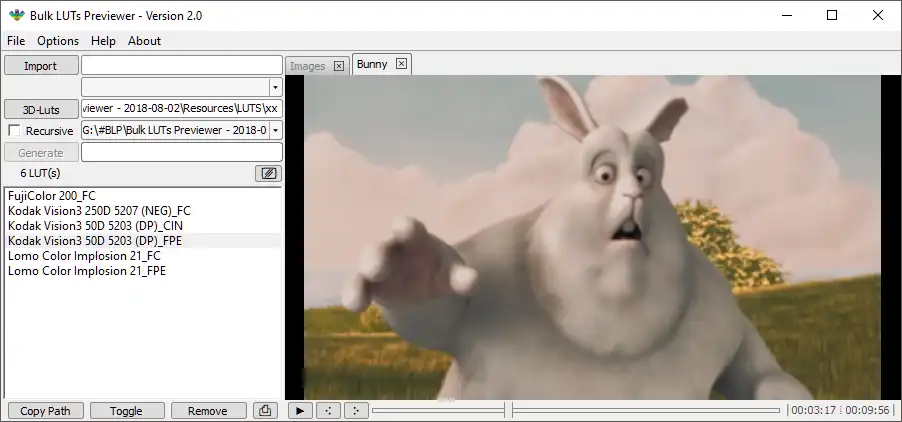The image size is (902, 422).
Task: Click the Remove button
Action: [208, 411]
